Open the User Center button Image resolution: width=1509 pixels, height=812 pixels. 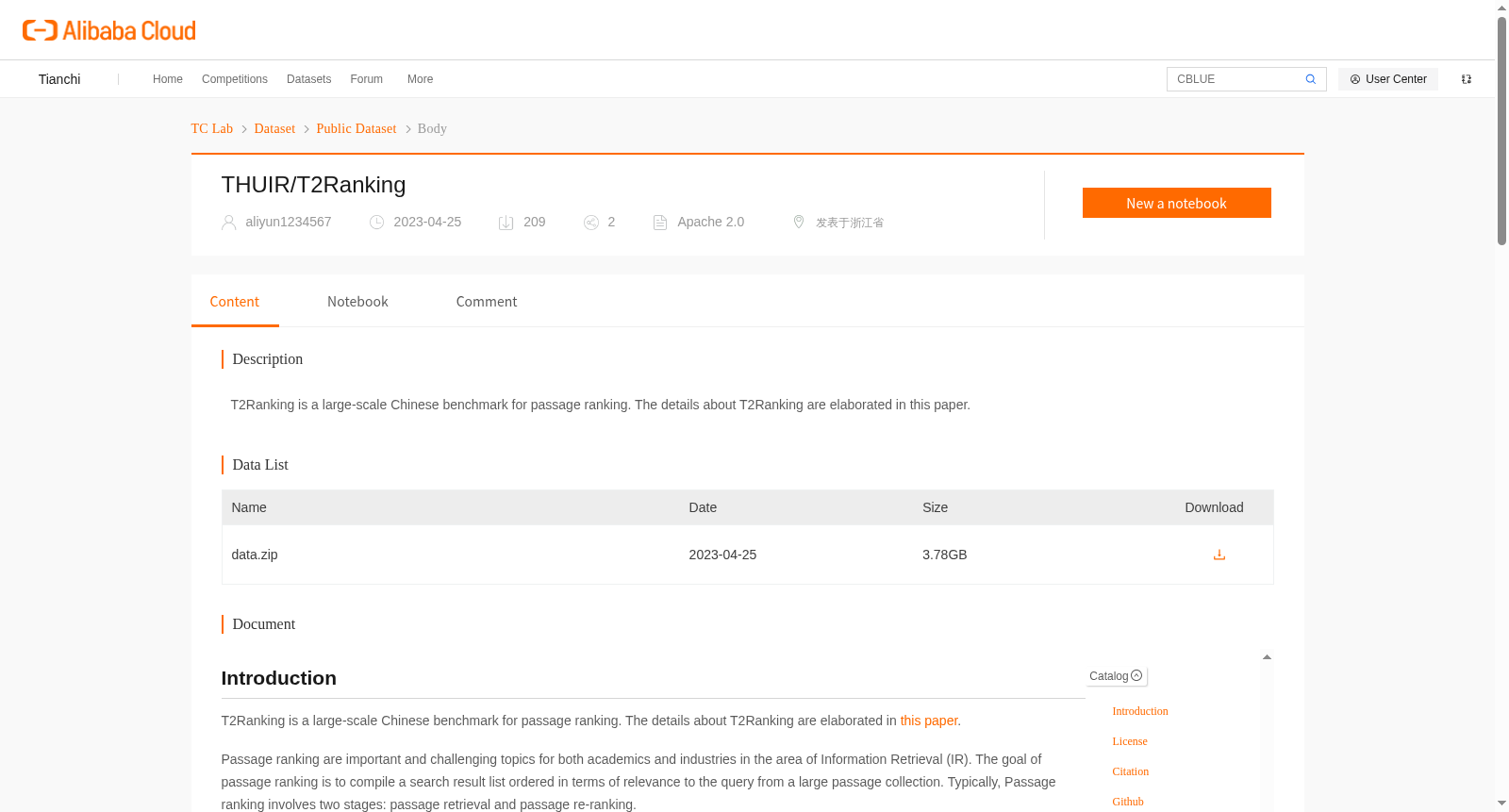[1388, 79]
